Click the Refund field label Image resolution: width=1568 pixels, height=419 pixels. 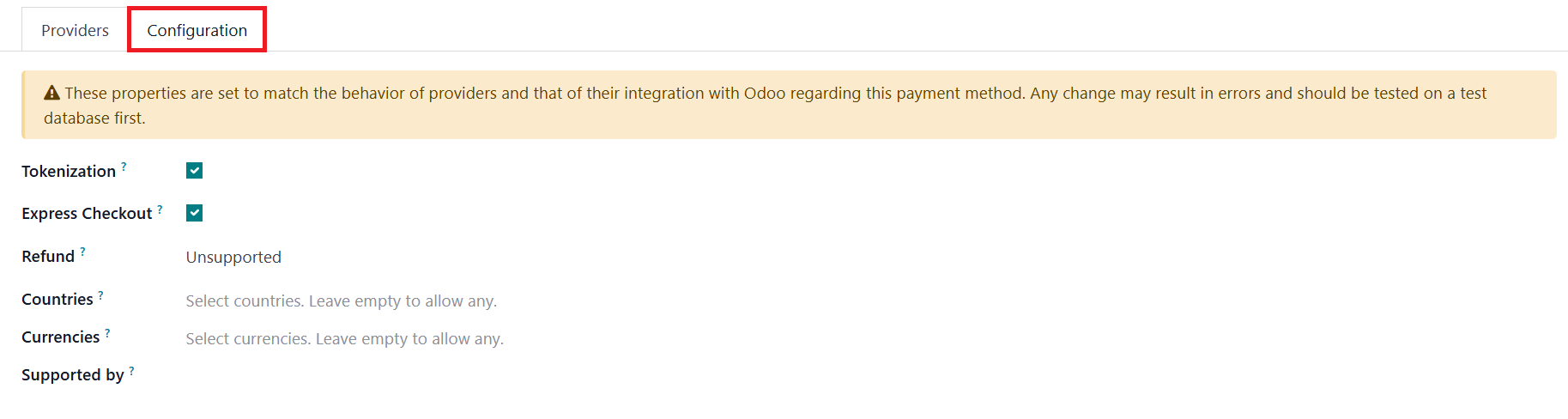[x=48, y=256]
